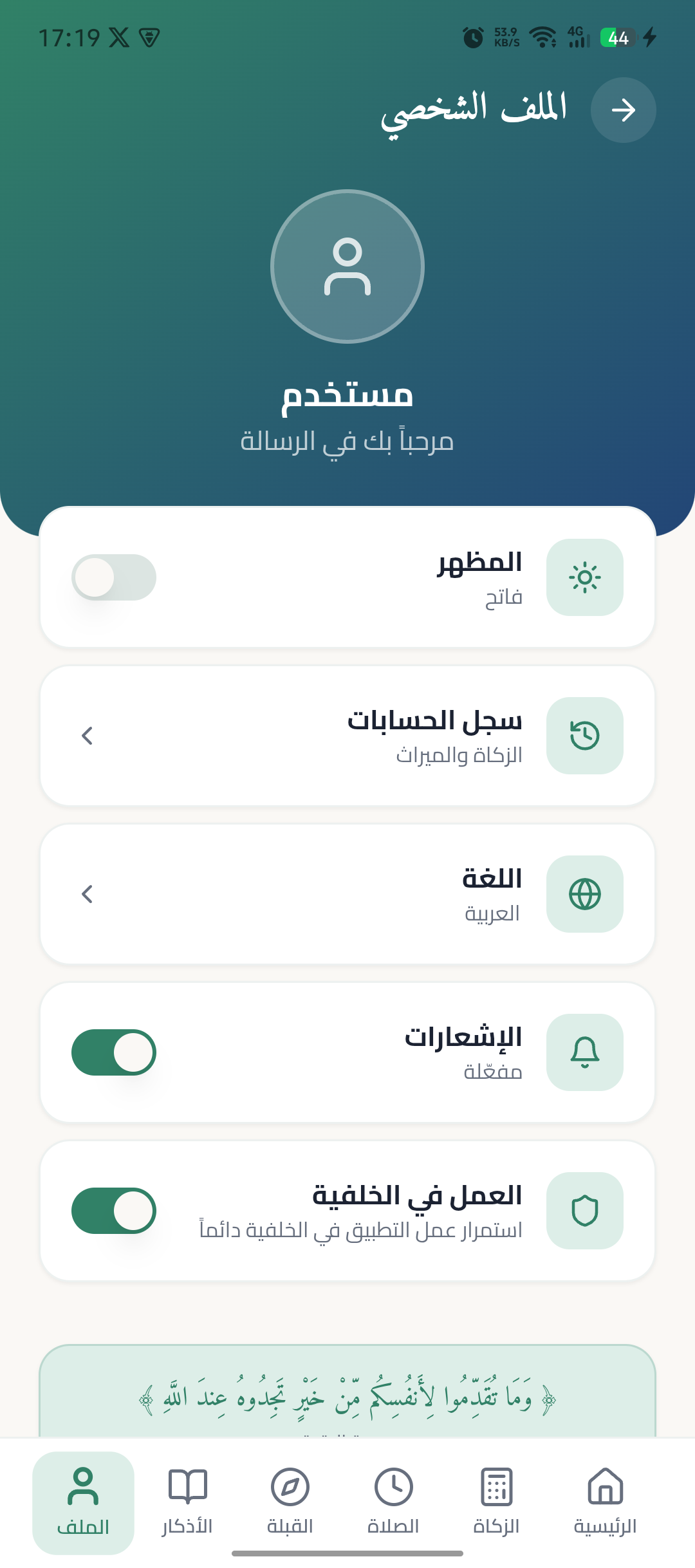Tap the history clock icon
This screenshot has height=1568, width=695.
(x=584, y=735)
